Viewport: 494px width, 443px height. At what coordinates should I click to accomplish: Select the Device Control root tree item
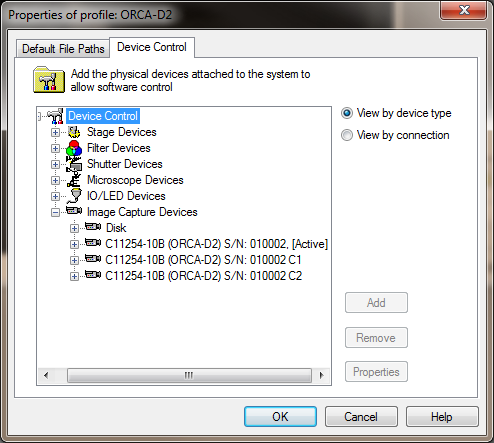pyautogui.click(x=103, y=116)
